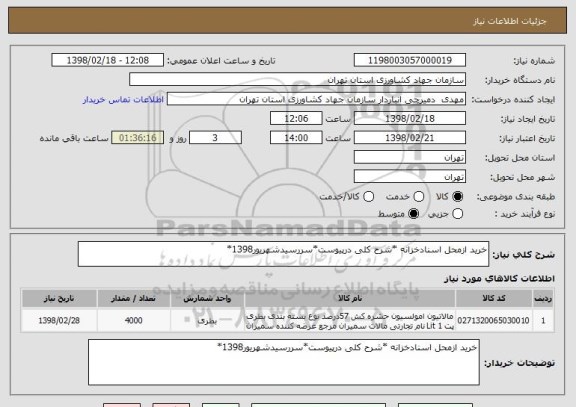Viewport: 576px width, 407px height.
Task: Click the need date cell 1398/02/28
Action: pyautogui.click(x=59, y=321)
